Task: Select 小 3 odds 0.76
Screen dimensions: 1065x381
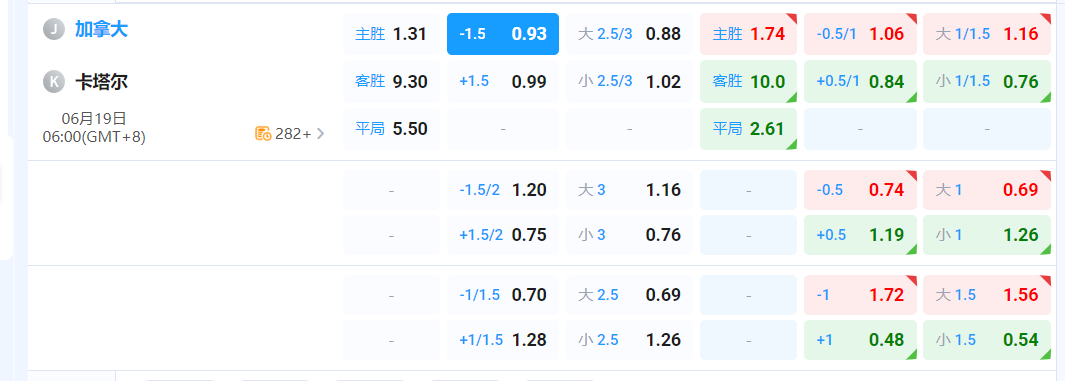Action: click(630, 235)
